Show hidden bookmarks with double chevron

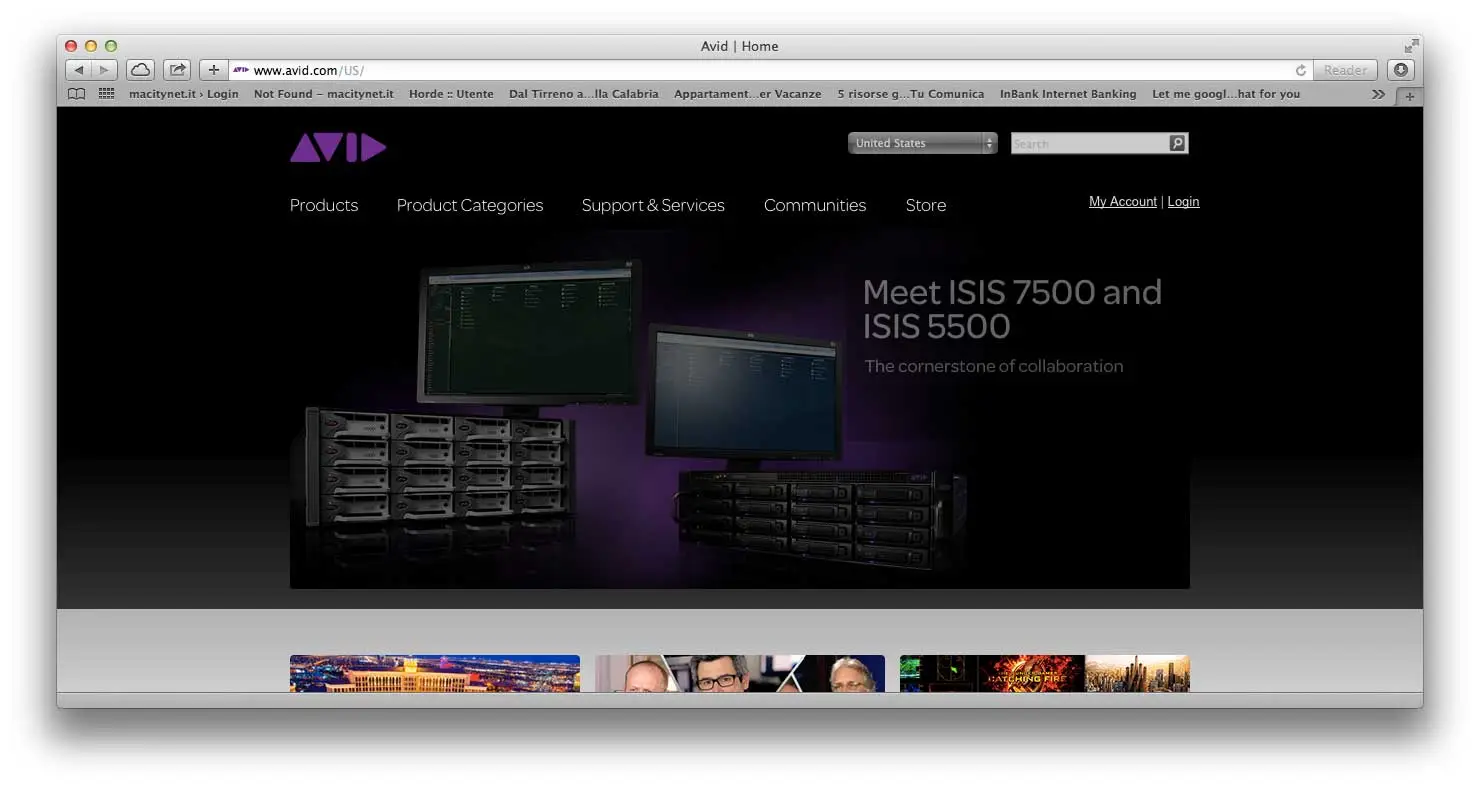pos(1378,94)
